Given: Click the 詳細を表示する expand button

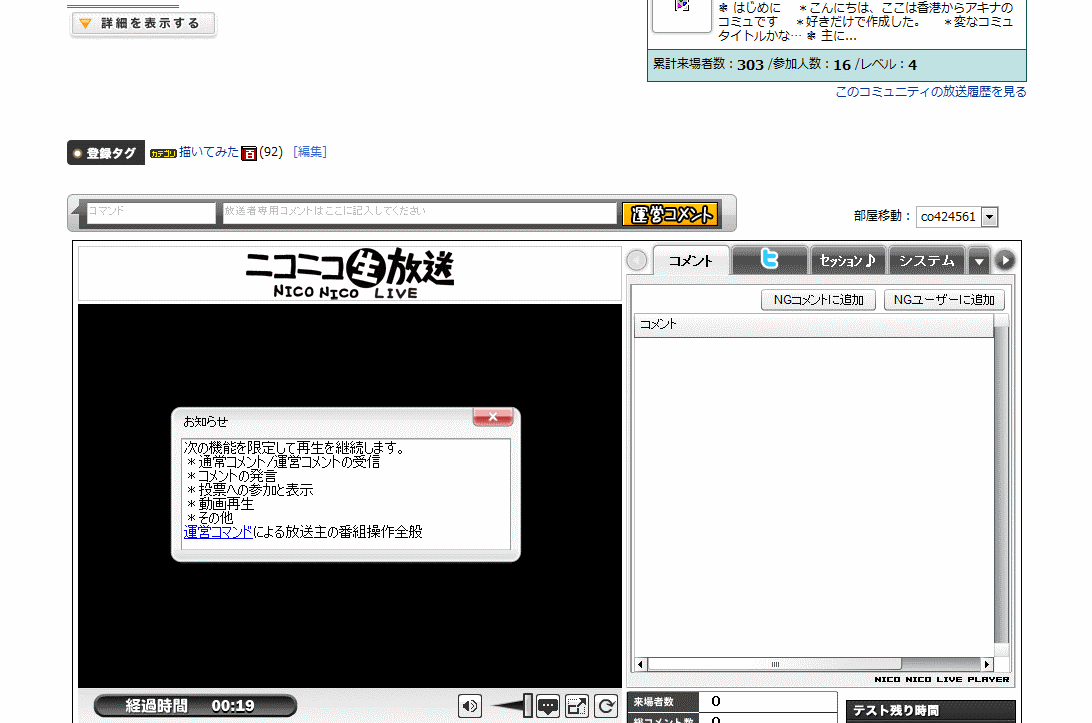Looking at the screenshot, I should (143, 24).
